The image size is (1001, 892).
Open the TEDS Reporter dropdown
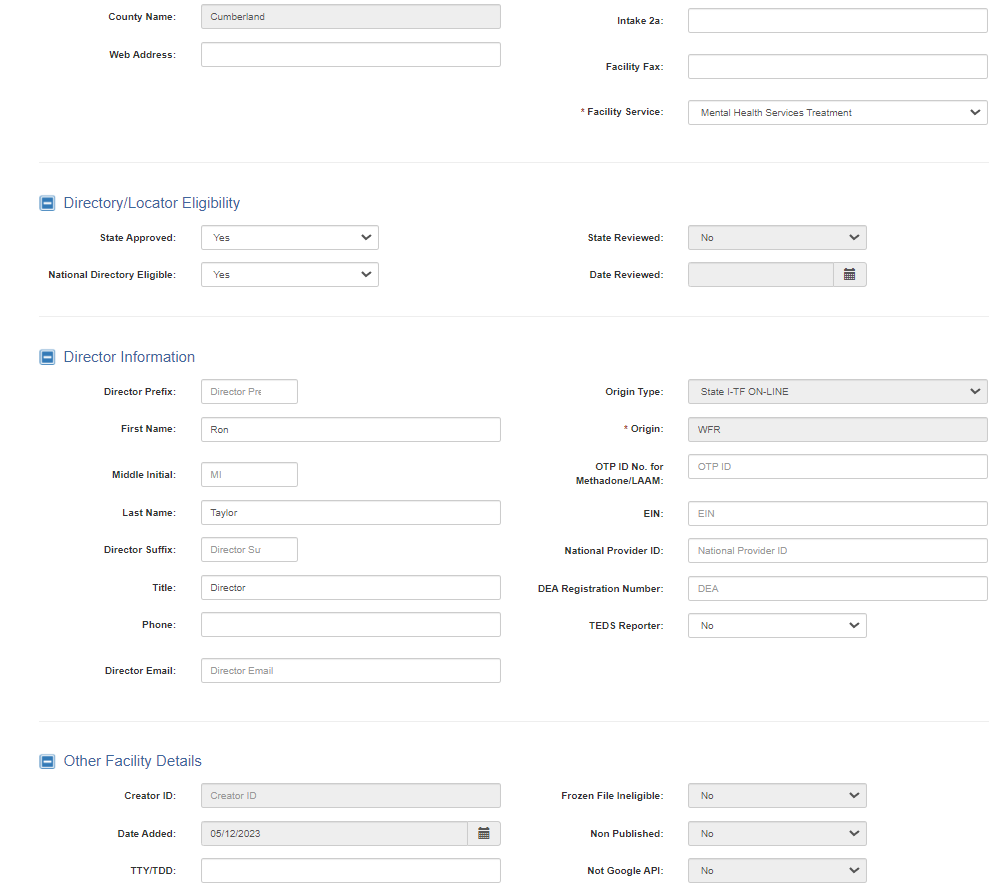[x=777, y=626]
